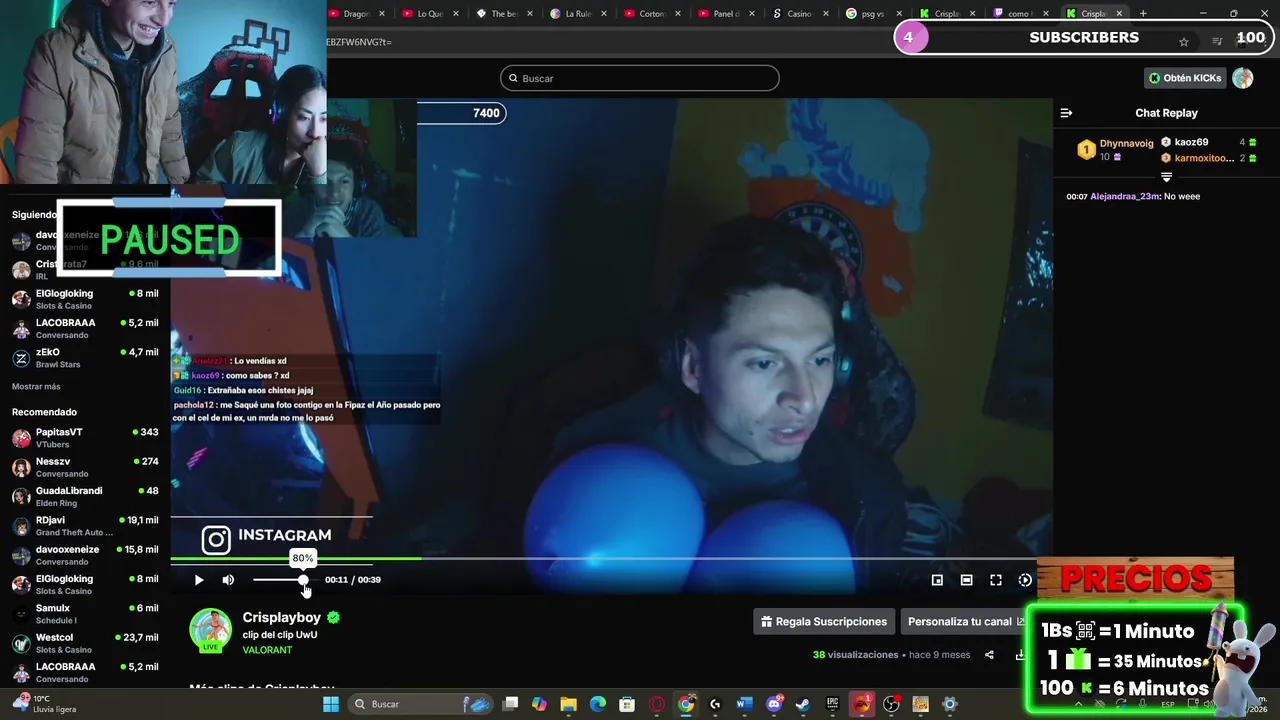Switch to the psg vs Google tab
1280x720 pixels.
875,13
